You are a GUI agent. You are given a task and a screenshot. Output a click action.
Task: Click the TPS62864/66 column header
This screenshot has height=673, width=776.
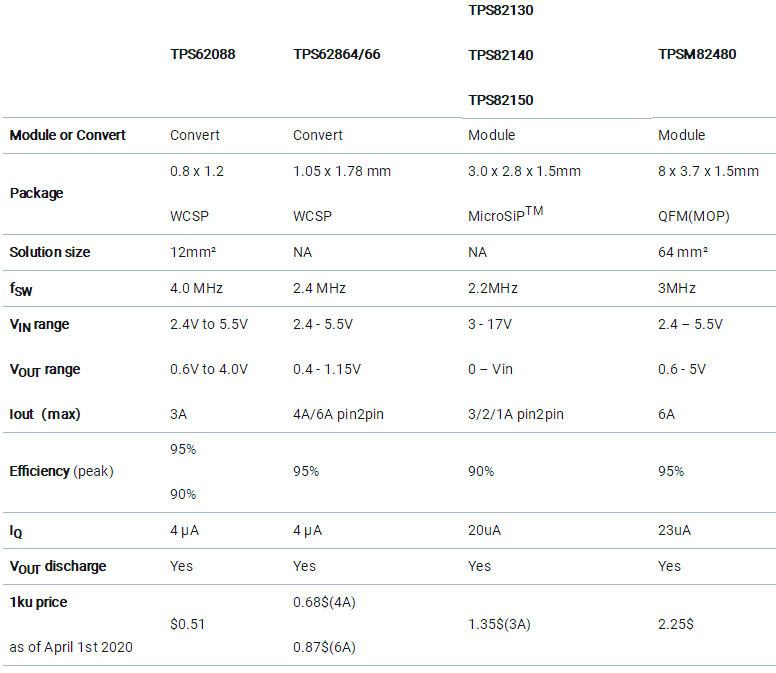(x=336, y=55)
